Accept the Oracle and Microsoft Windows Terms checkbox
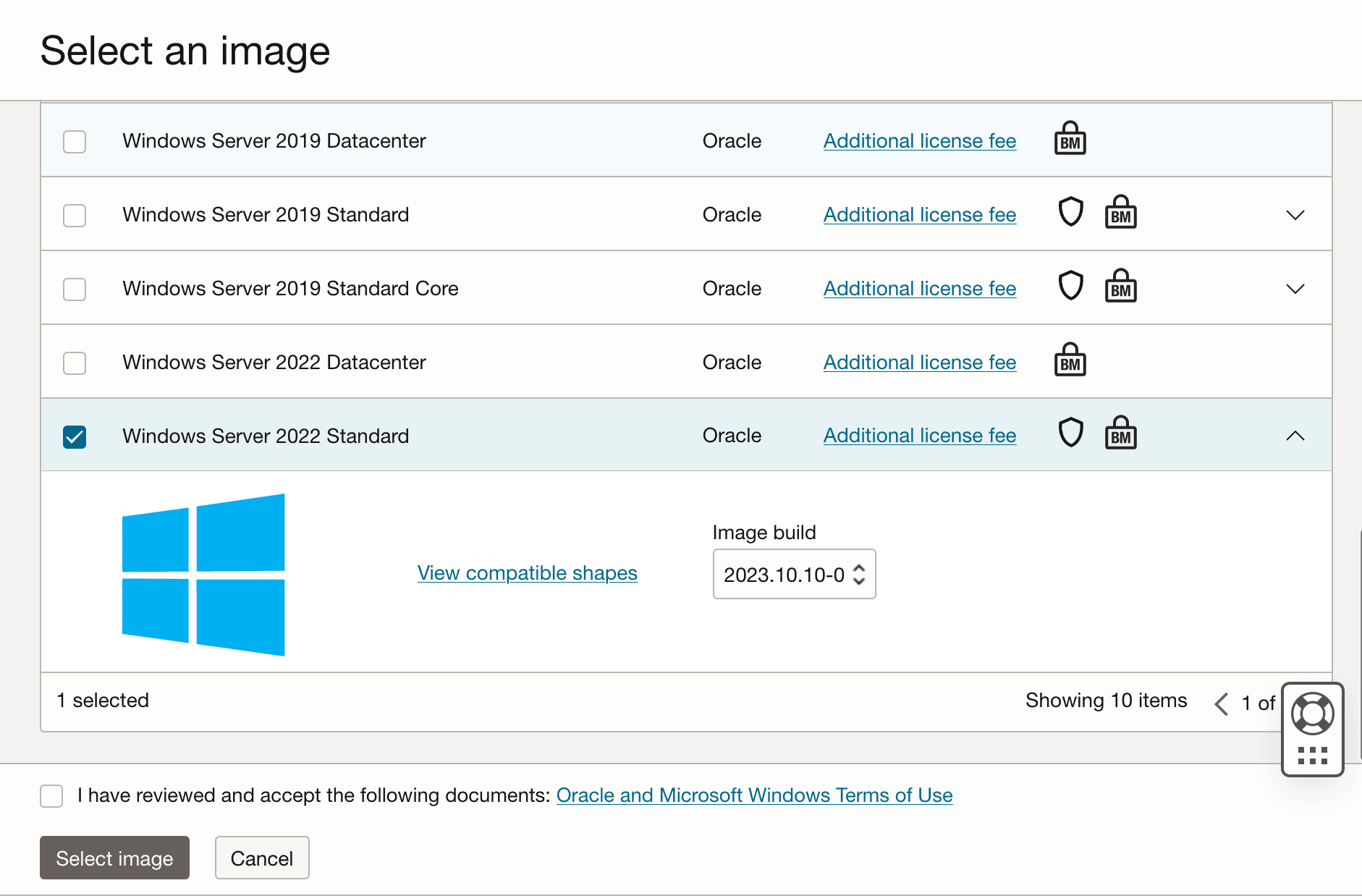 51,796
